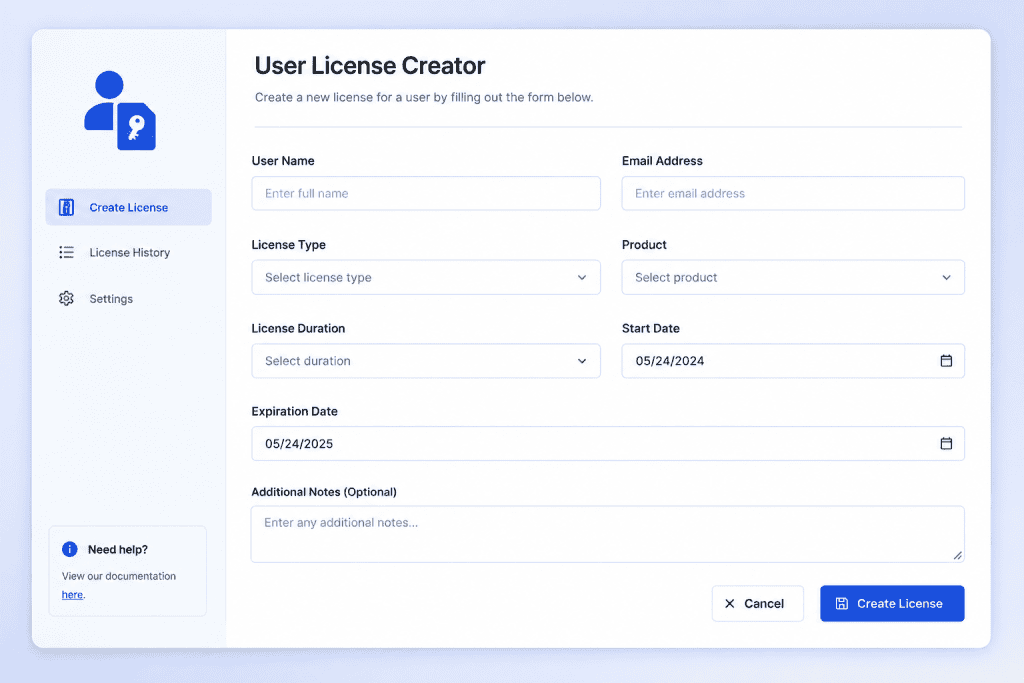1024x683 pixels.
Task: Click the Create License sidebar icon
Action: 66,207
